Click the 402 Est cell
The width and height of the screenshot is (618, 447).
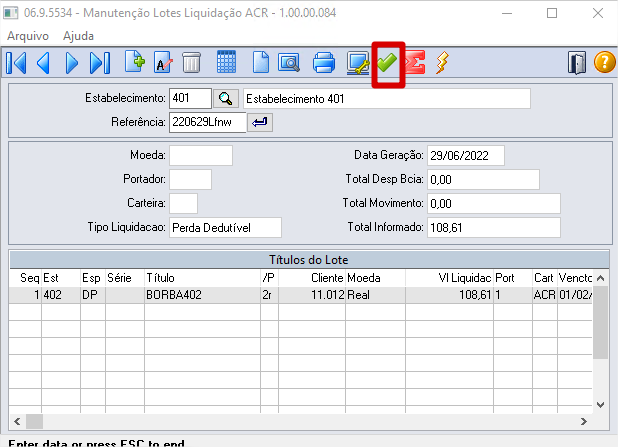click(61, 295)
